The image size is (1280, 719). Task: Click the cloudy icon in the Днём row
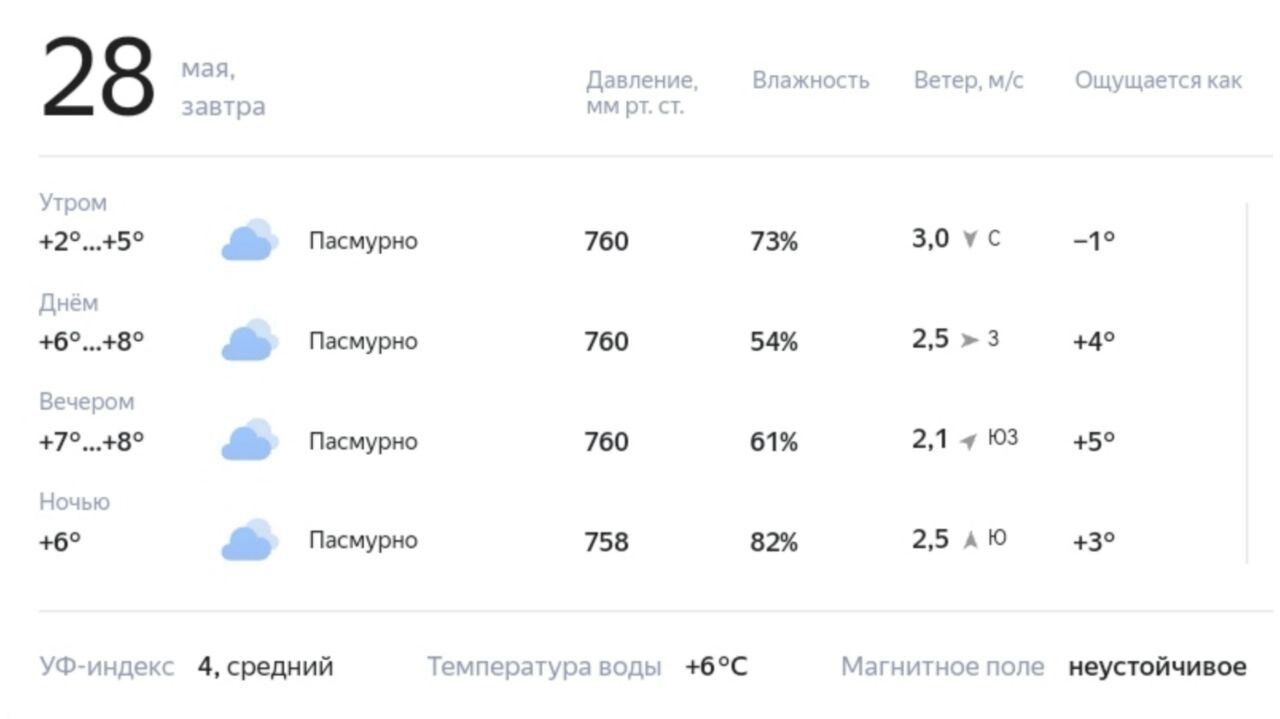pos(249,340)
